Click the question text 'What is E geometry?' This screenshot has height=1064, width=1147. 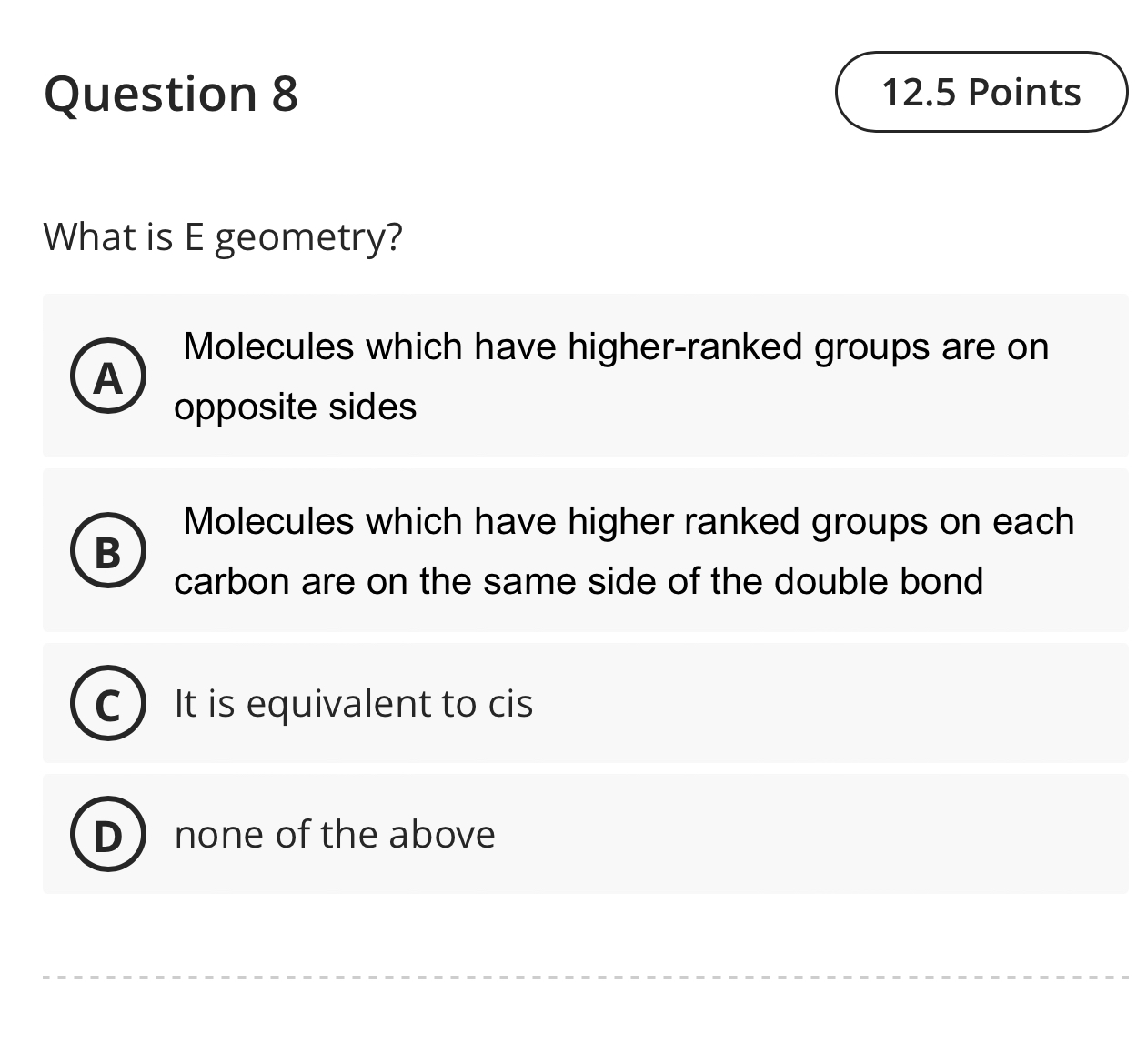coord(224,236)
